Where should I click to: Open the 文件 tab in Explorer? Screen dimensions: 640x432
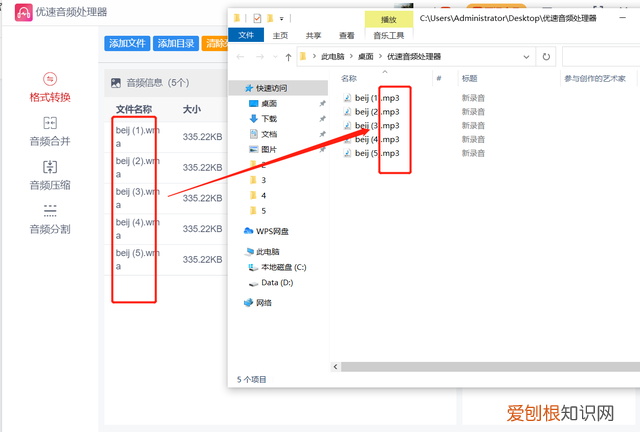click(246, 35)
